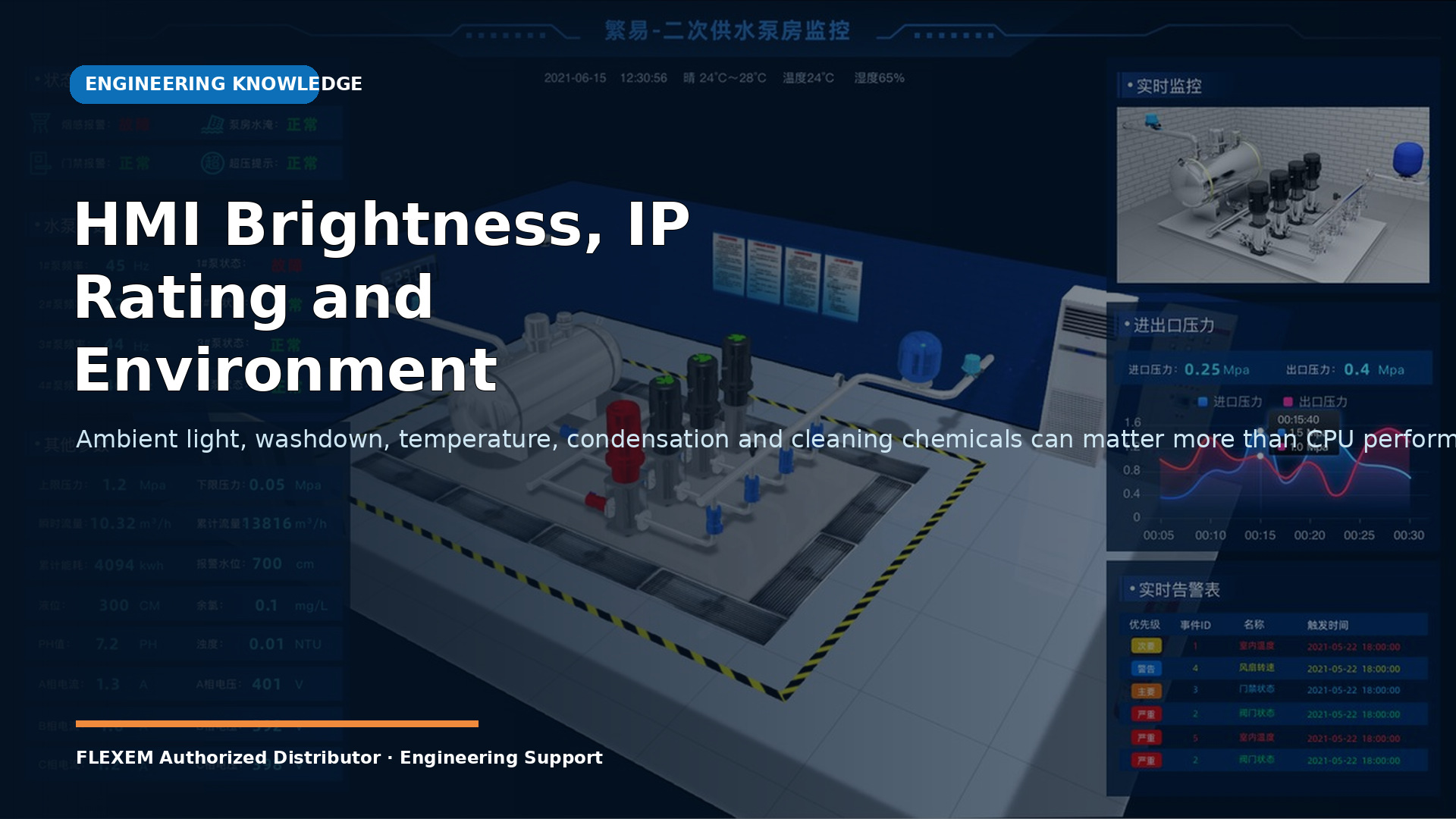Click the 13816 m³/h cumulative flow value

(284, 524)
